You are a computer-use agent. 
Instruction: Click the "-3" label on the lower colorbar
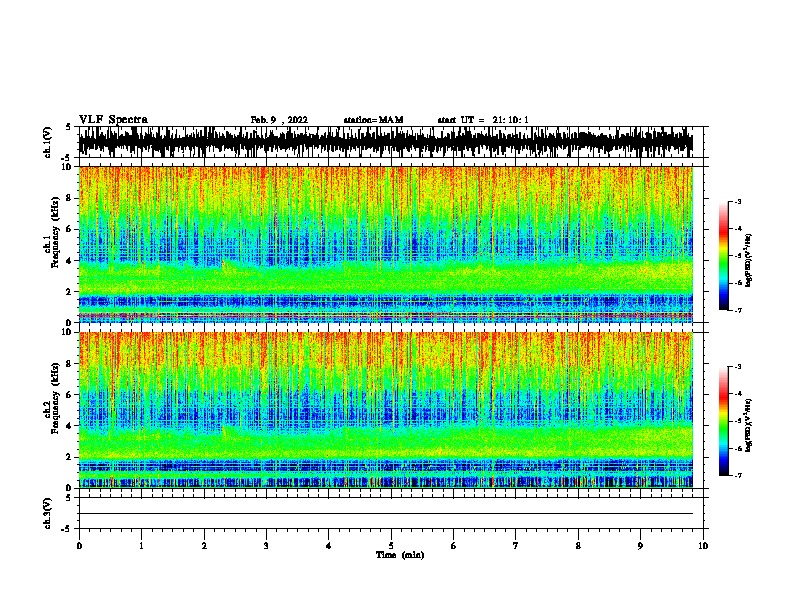point(737,367)
